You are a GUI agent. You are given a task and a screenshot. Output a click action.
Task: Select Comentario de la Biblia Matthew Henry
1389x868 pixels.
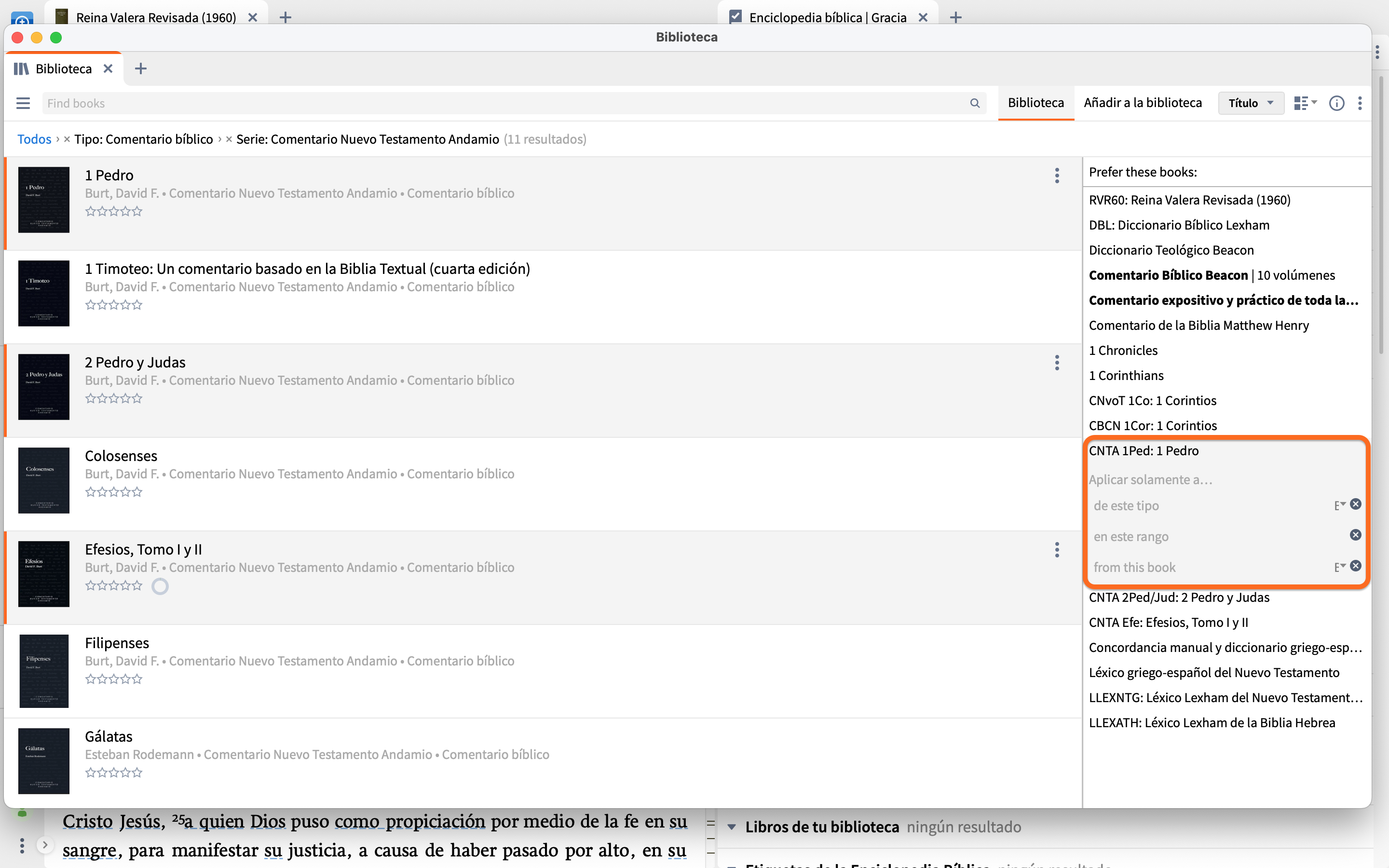(x=1198, y=325)
